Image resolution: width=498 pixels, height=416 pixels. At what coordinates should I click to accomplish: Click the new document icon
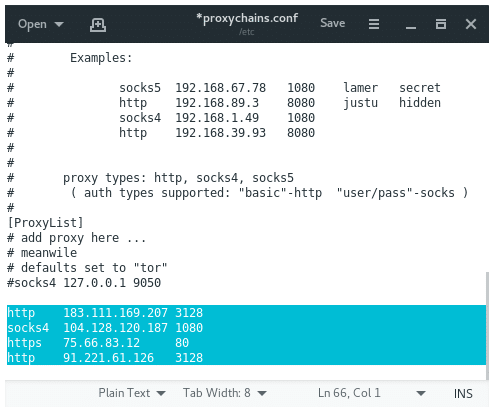point(98,25)
